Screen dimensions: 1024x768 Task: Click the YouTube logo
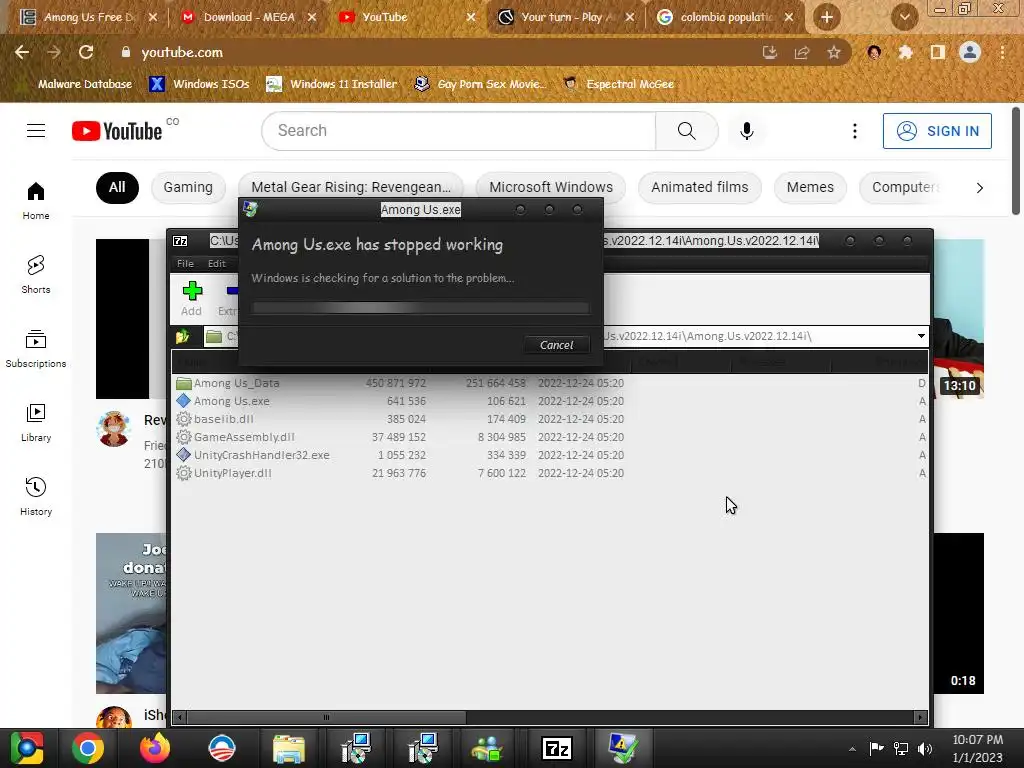click(x=117, y=131)
